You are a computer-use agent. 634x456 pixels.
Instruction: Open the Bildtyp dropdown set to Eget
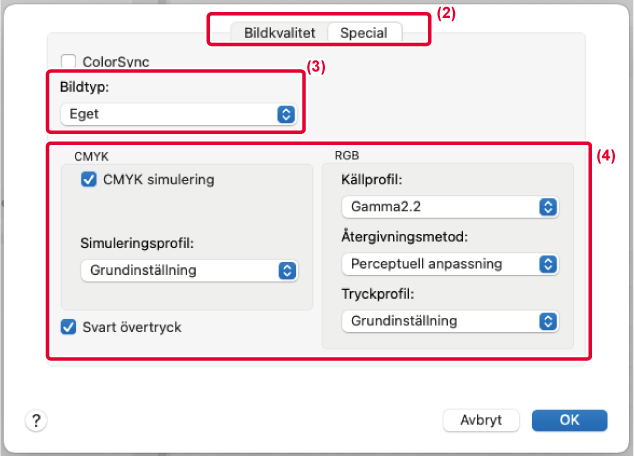click(177, 114)
